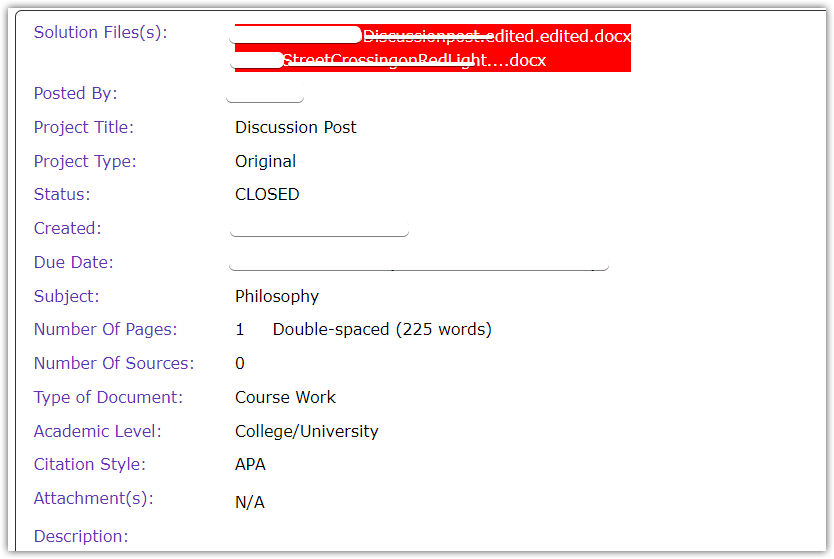Select the Discussion Post project title
The image size is (834, 559).
click(296, 128)
